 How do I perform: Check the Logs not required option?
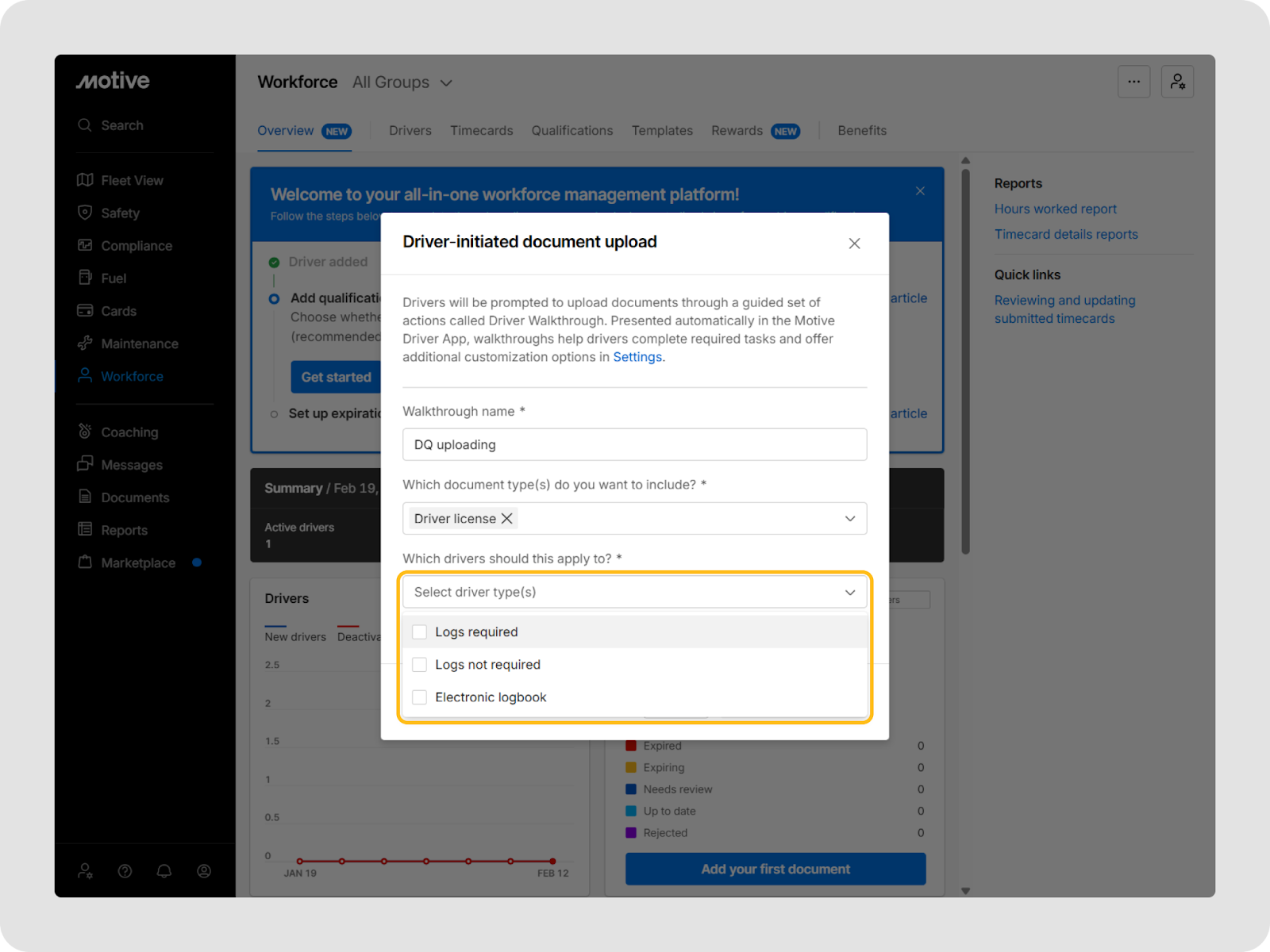pyautogui.click(x=420, y=665)
